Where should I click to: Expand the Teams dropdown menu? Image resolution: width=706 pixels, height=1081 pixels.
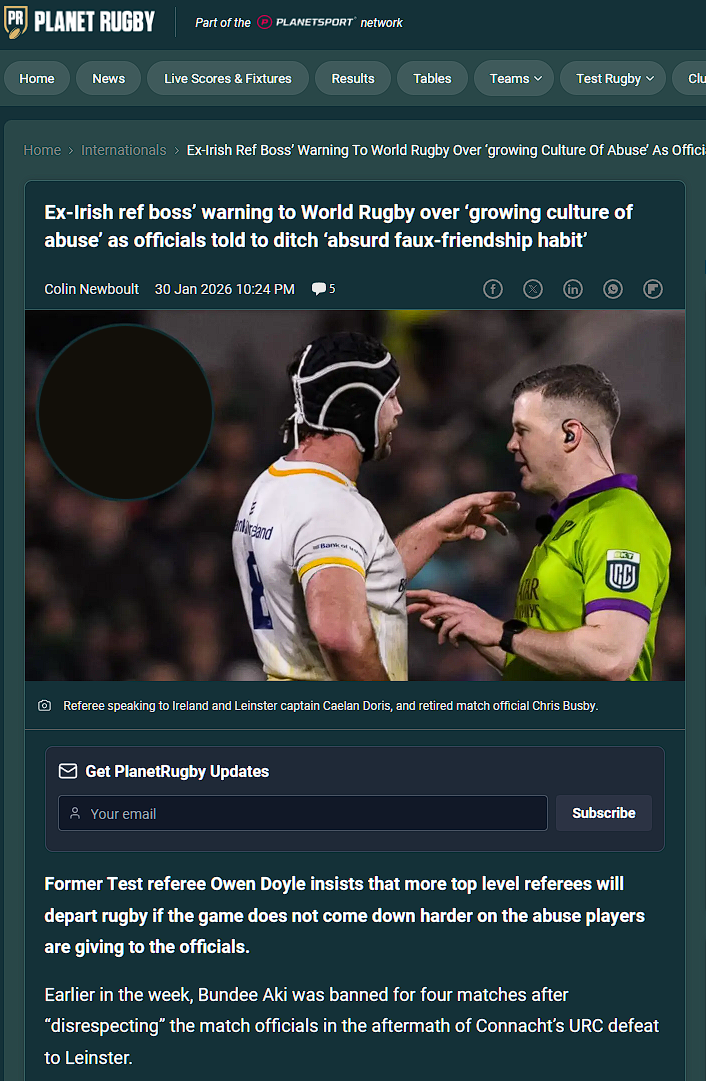[x=515, y=79]
